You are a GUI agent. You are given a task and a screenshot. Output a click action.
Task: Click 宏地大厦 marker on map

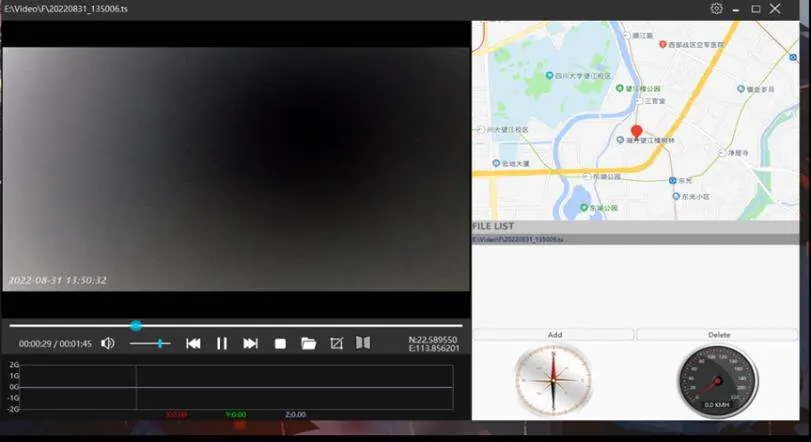click(x=496, y=163)
